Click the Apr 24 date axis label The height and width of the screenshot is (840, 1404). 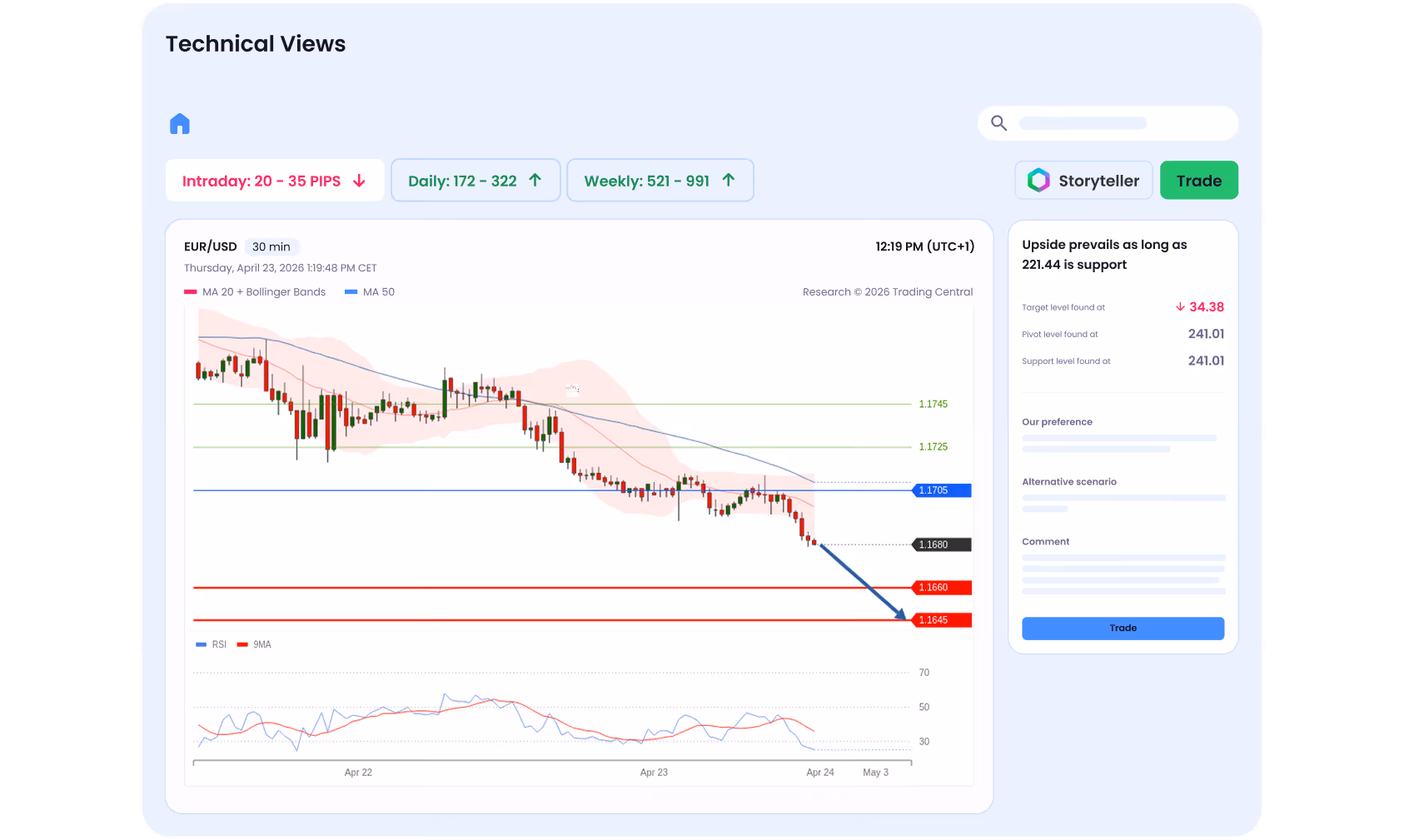point(820,773)
